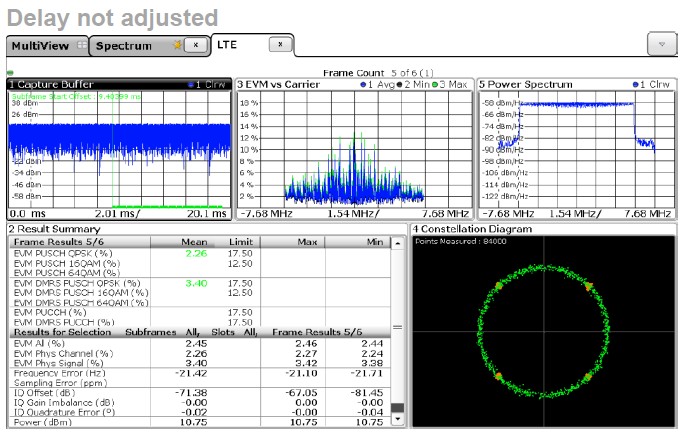This screenshot has width=683, height=435.
Task: Click the Result Summary scrollbar thumb
Action: point(398,408)
